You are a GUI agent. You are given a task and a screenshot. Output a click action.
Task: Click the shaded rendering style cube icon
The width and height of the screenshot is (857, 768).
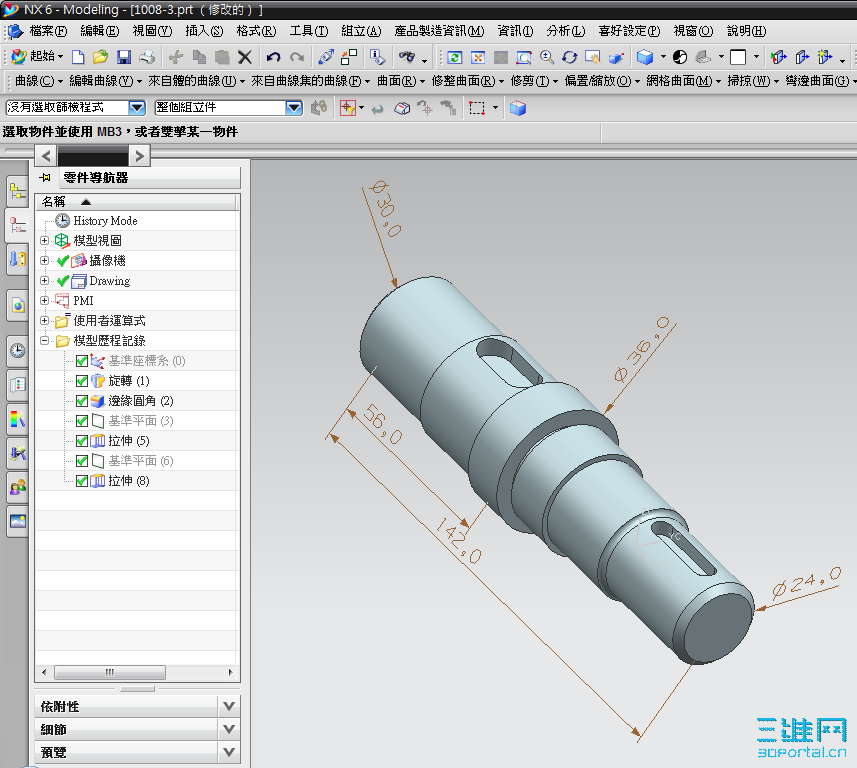[x=645, y=57]
